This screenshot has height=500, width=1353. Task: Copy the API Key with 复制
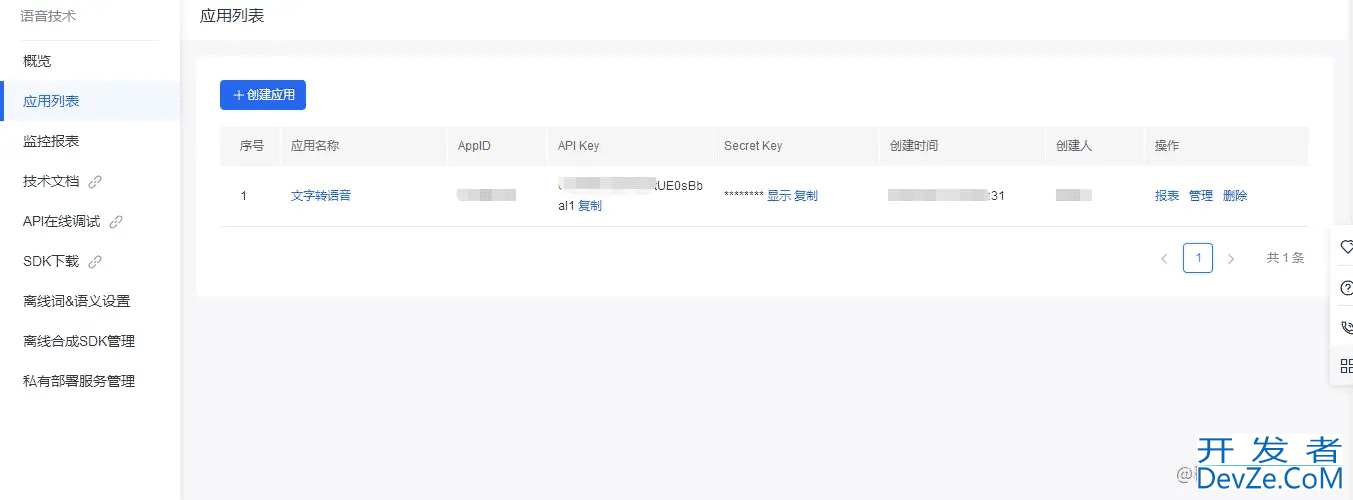pyautogui.click(x=590, y=206)
